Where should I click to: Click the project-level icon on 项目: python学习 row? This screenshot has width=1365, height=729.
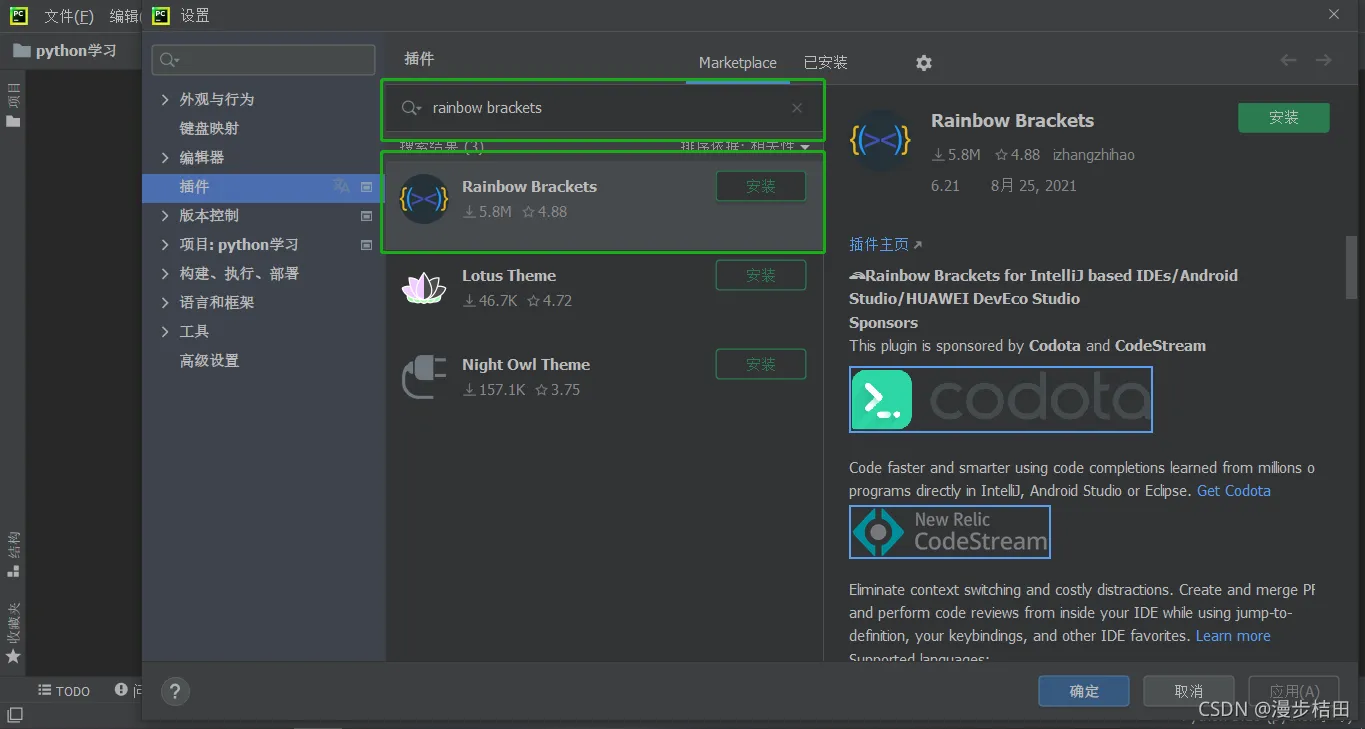pyautogui.click(x=367, y=245)
